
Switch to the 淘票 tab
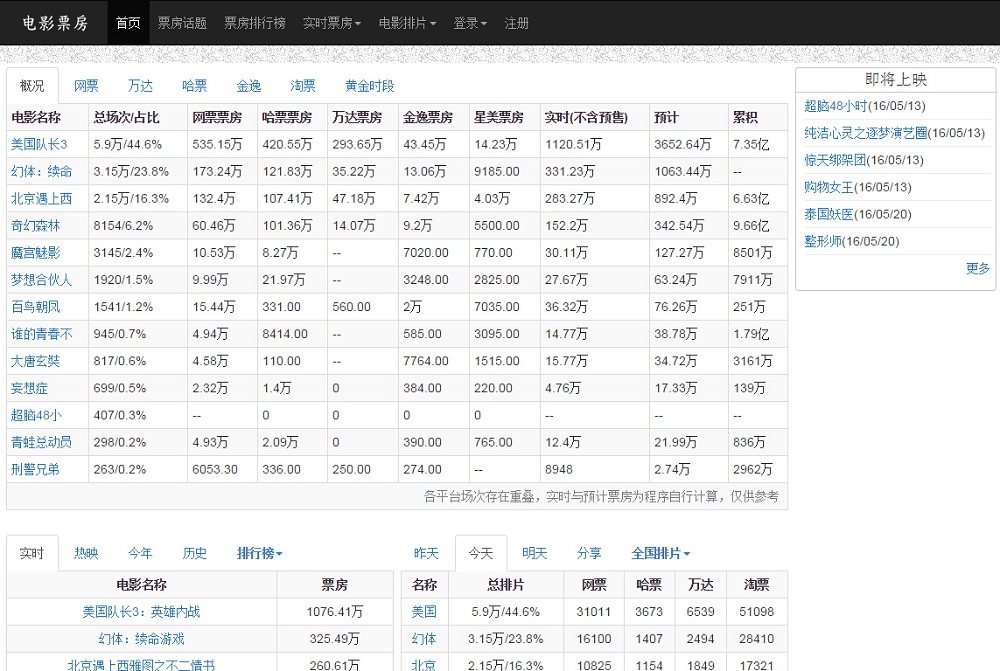click(303, 86)
